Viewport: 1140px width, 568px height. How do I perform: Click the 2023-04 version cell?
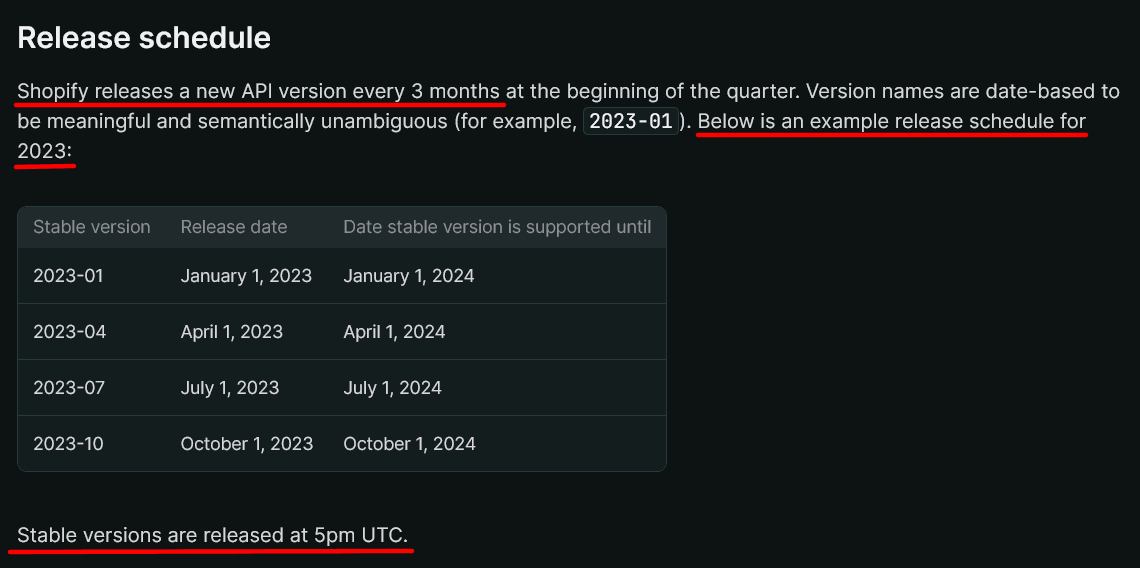pyautogui.click(x=69, y=332)
